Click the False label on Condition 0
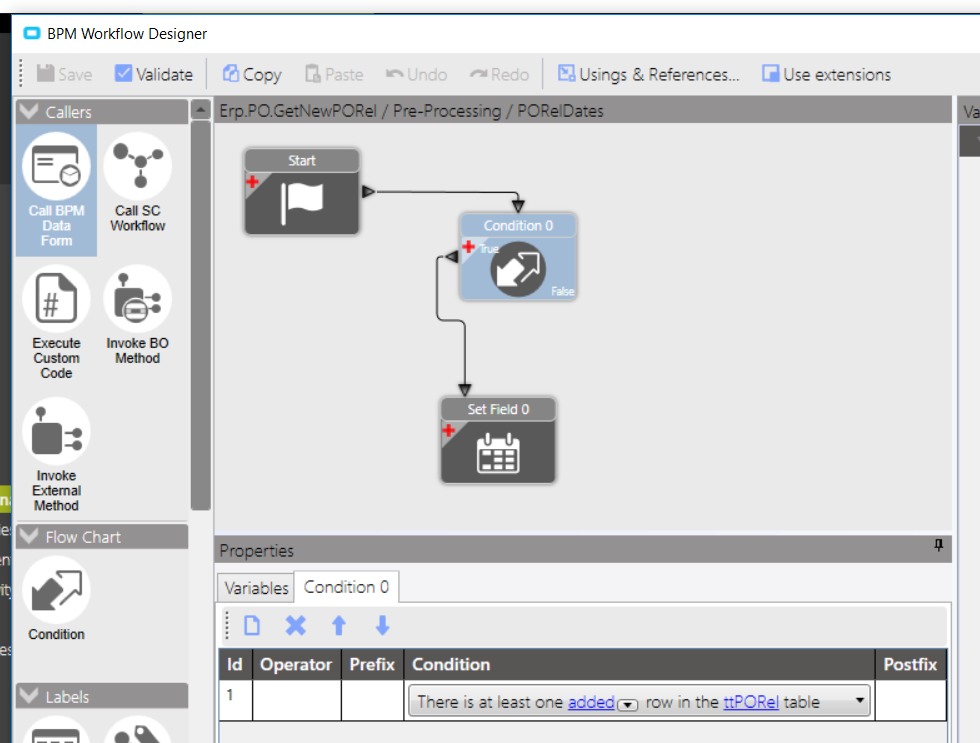This screenshot has height=743, width=980. coord(562,291)
